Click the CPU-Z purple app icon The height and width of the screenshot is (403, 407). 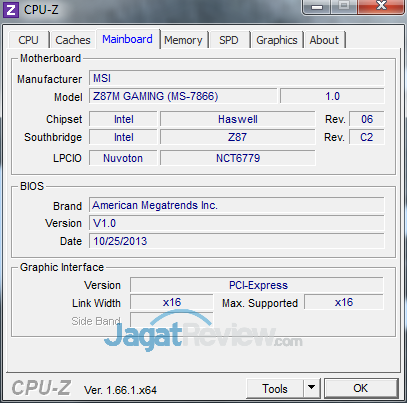point(11,10)
